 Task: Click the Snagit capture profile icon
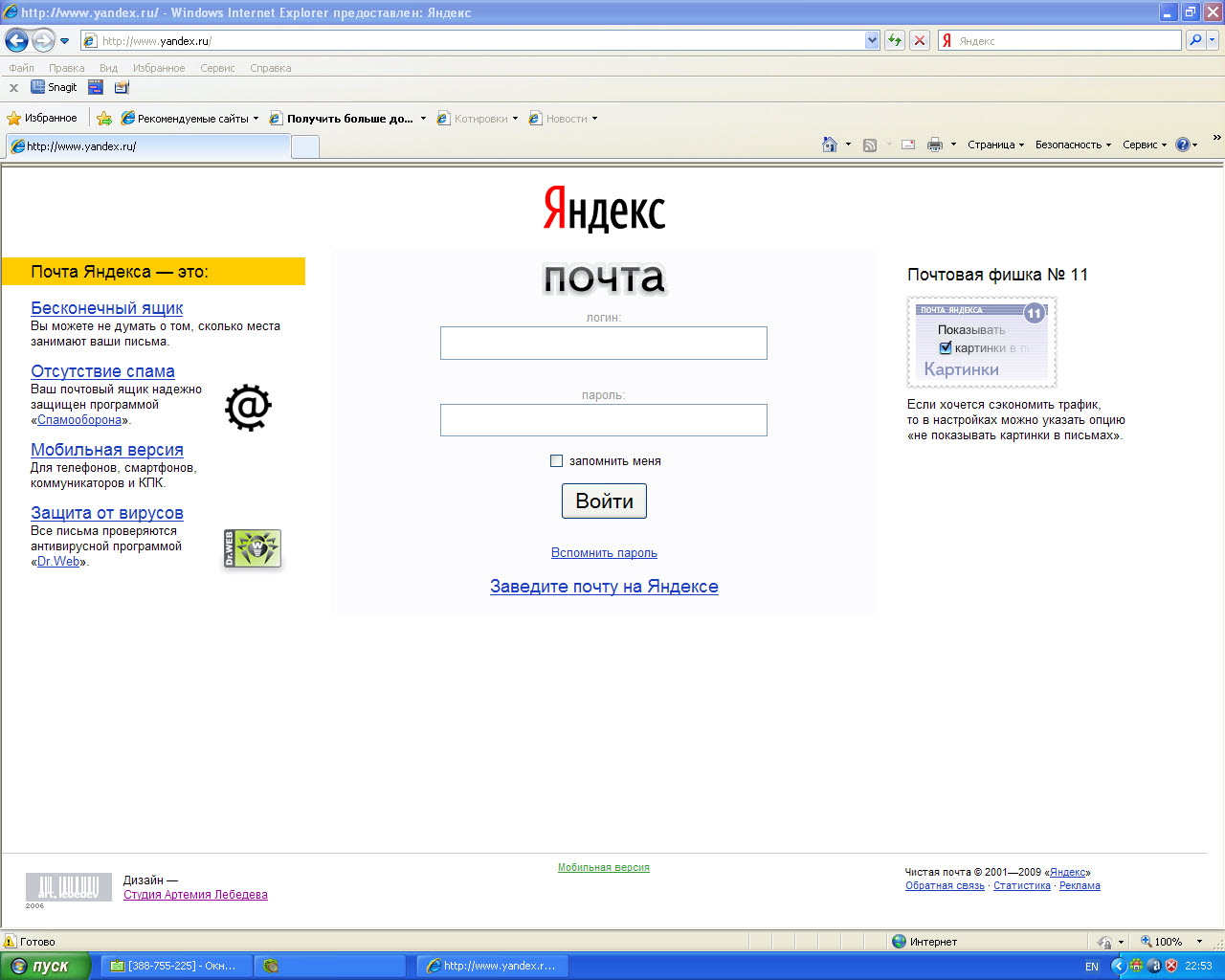click(x=122, y=87)
